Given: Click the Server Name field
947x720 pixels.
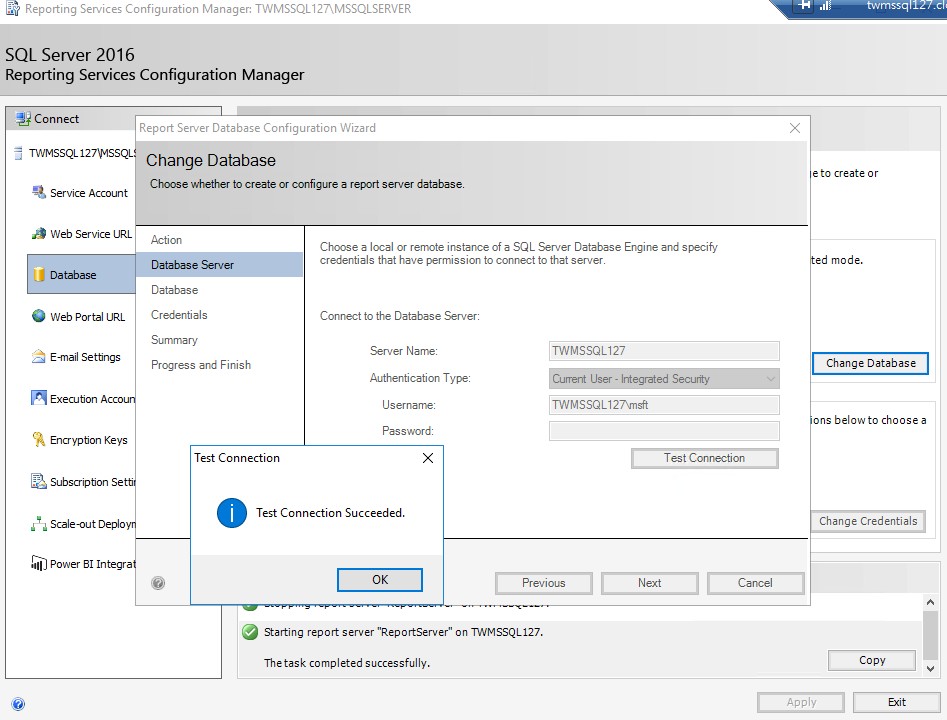Looking at the screenshot, I should tap(664, 351).
